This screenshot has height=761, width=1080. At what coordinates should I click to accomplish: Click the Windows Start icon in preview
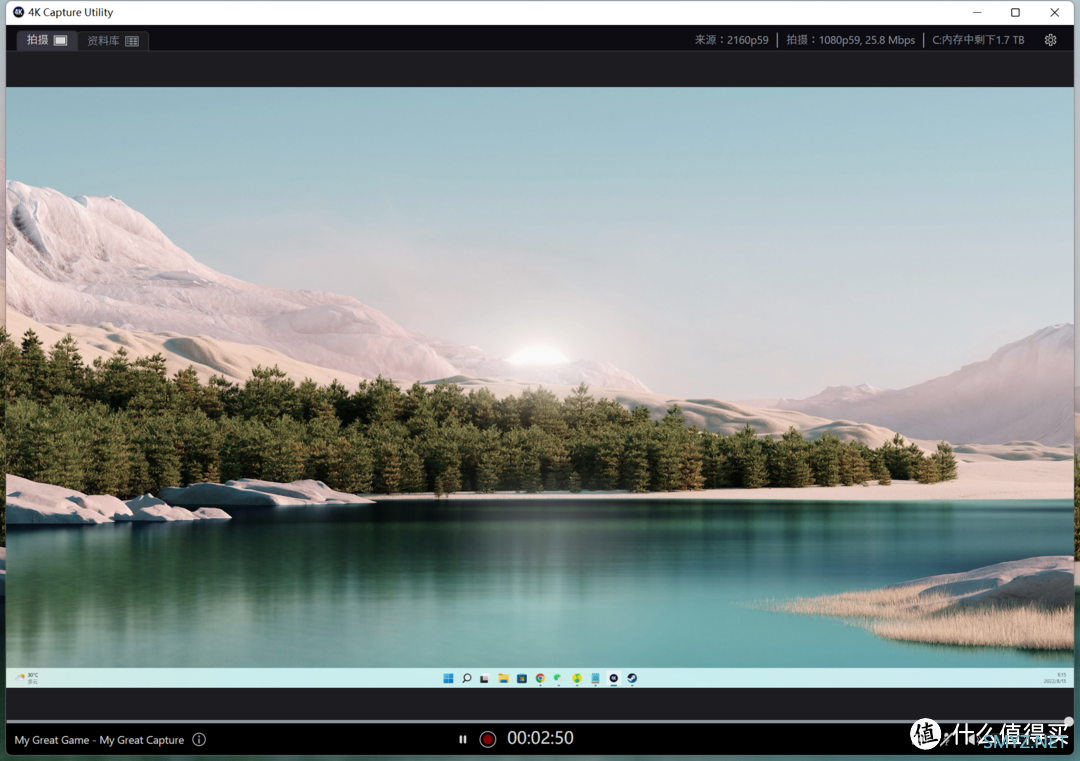448,678
